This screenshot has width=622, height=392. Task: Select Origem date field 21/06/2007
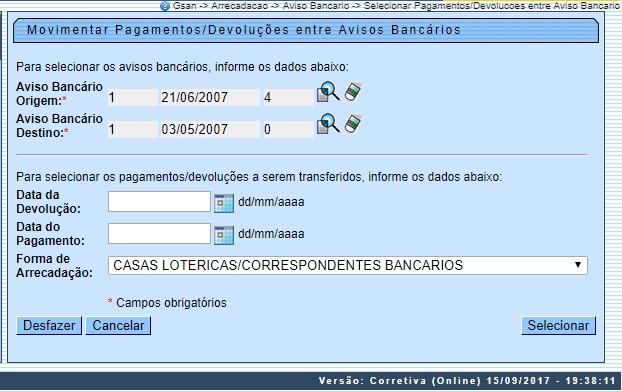click(x=209, y=97)
